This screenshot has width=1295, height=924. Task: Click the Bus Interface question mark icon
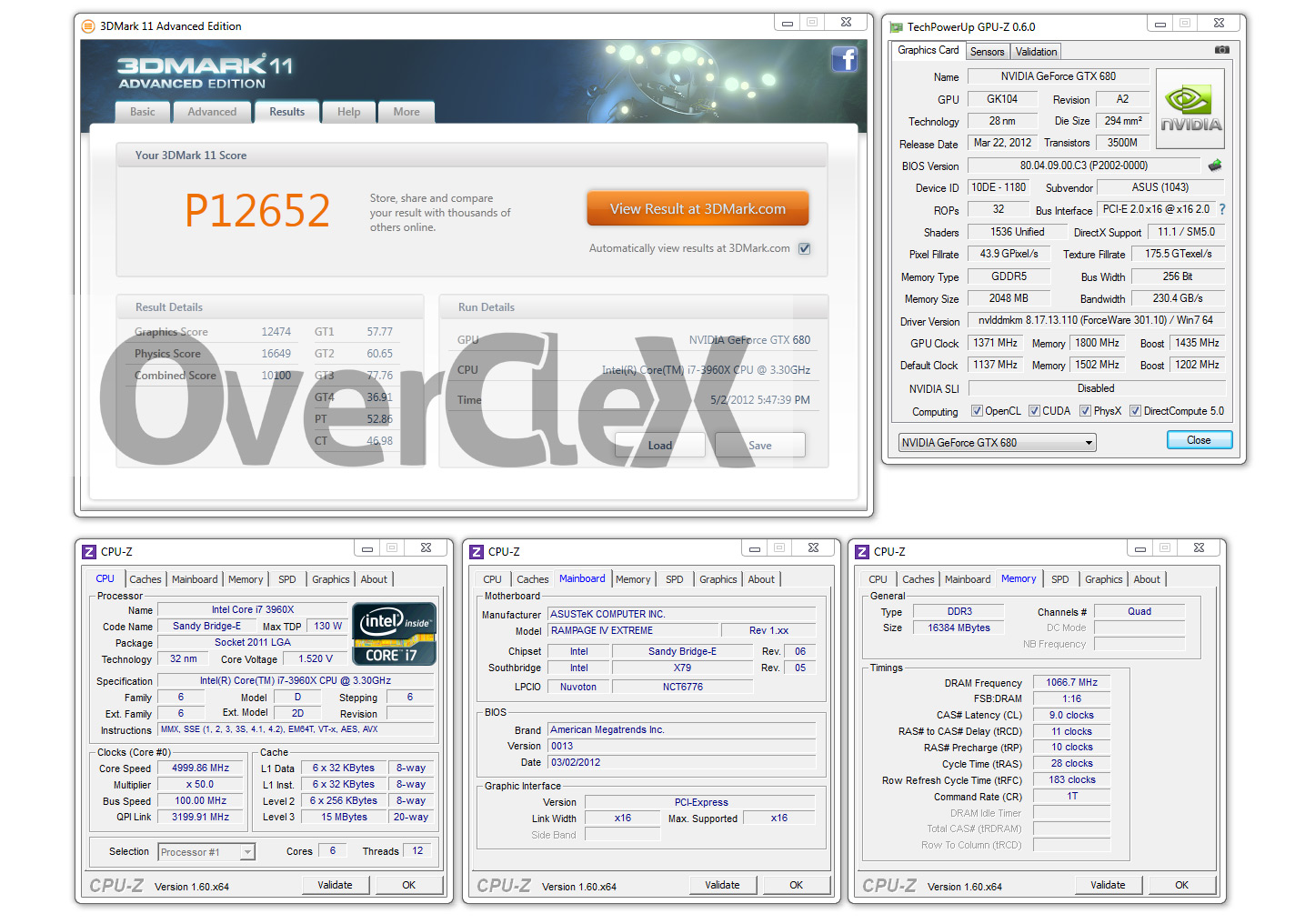pyautogui.click(x=1221, y=209)
